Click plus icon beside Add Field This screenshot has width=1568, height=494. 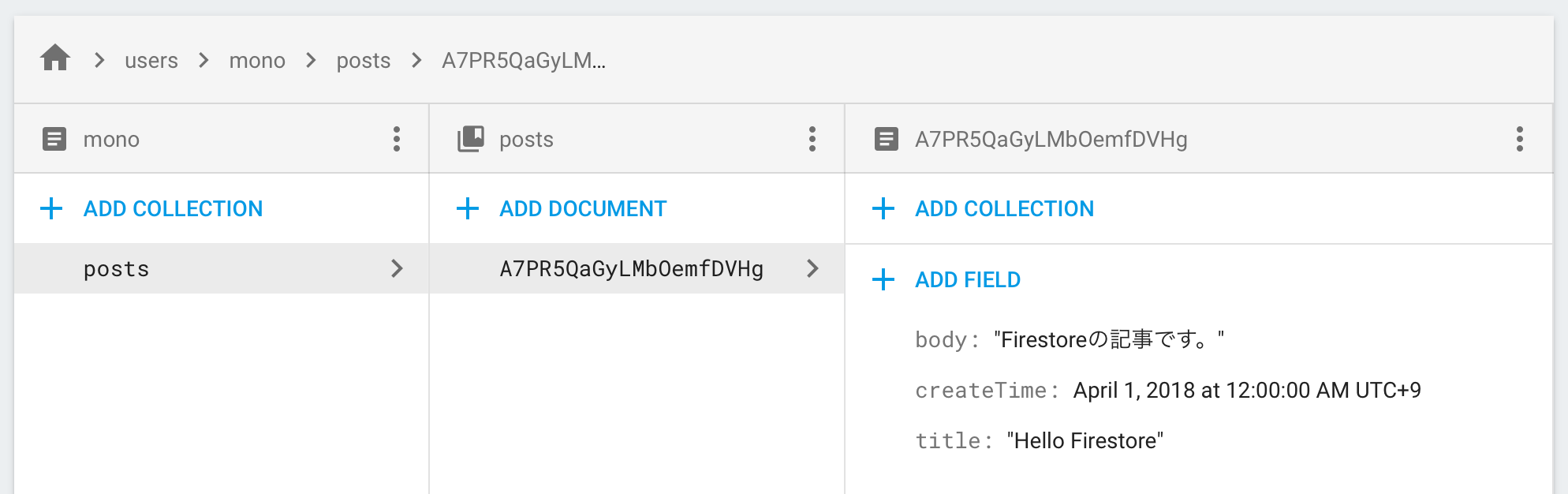click(x=883, y=279)
